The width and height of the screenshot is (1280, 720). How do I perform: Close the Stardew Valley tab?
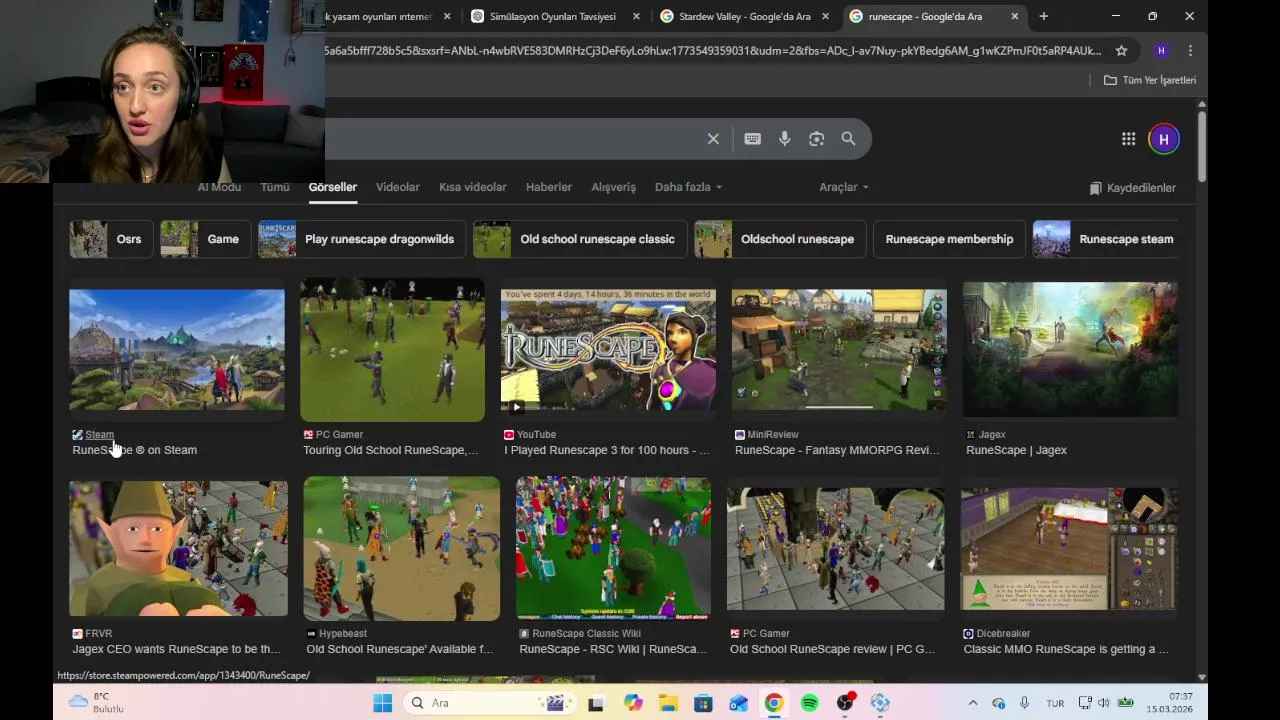[825, 16]
